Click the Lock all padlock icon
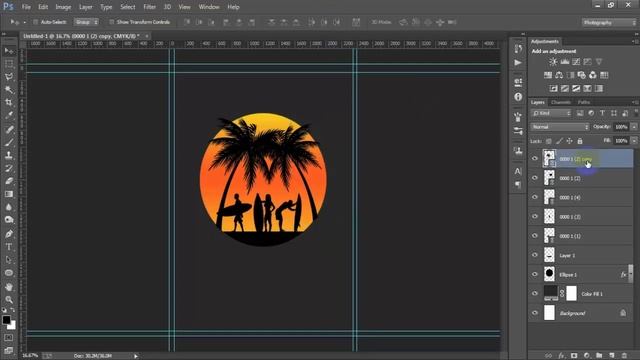Image resolution: width=640 pixels, height=360 pixels. coord(580,141)
